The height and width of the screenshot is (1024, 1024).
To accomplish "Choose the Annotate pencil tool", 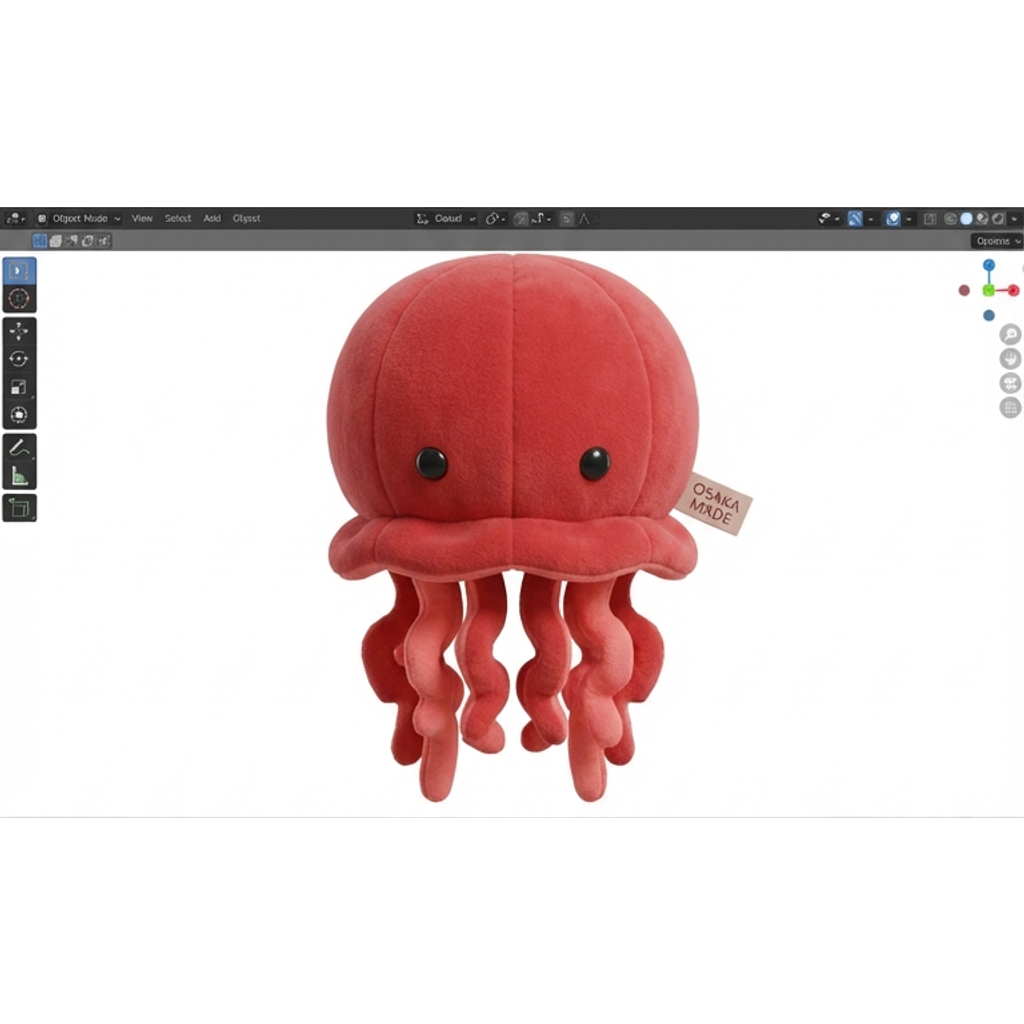I will pos(19,448).
